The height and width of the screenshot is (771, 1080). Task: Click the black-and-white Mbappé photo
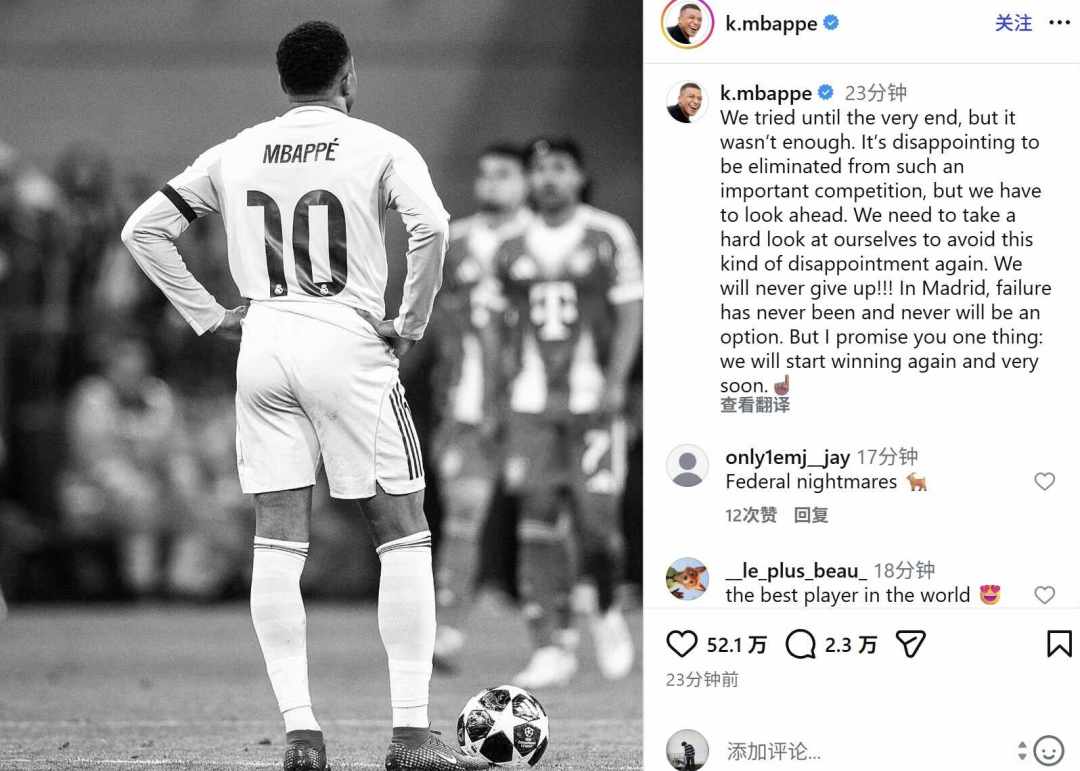321,385
